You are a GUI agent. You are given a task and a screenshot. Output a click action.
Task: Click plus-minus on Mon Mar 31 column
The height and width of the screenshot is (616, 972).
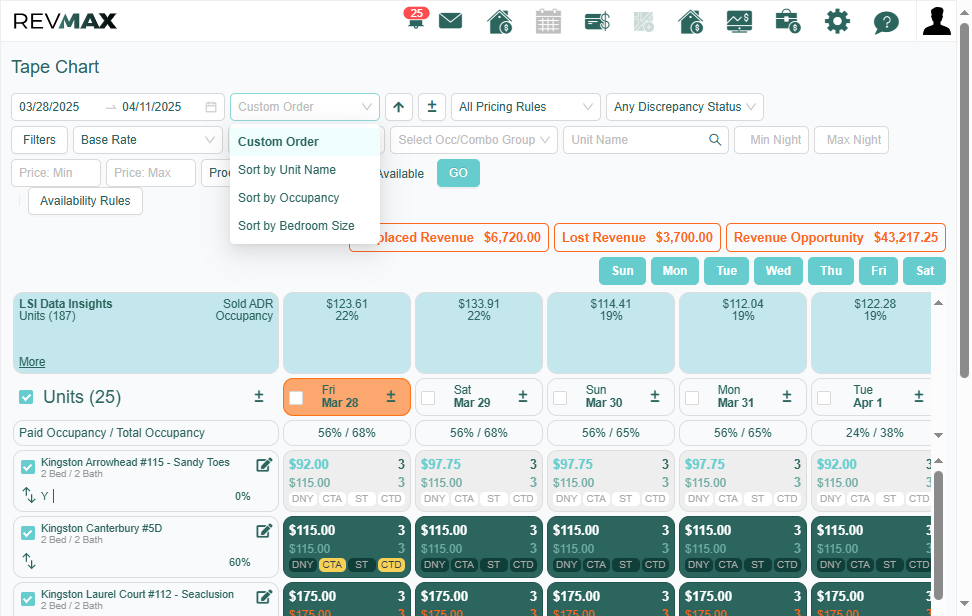[x=787, y=397]
